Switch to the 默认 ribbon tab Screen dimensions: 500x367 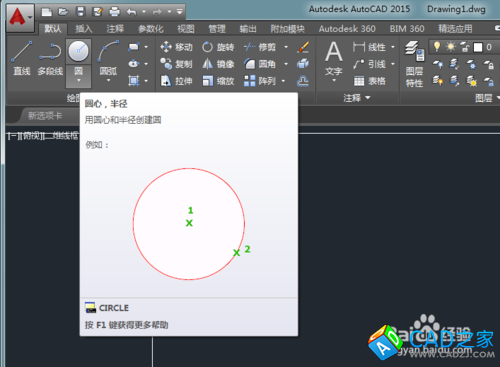pyautogui.click(x=53, y=29)
